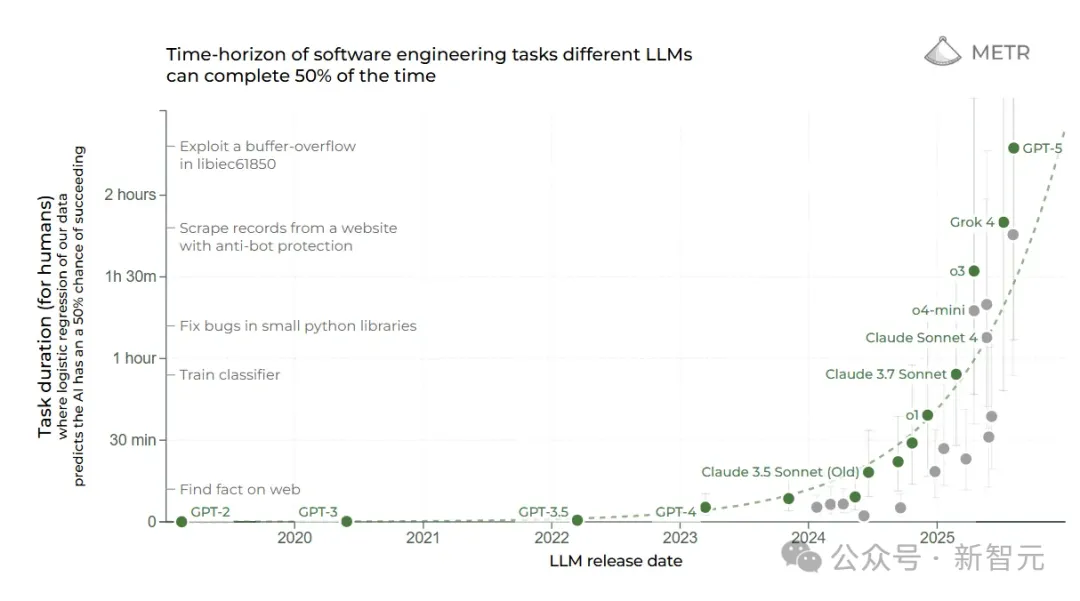Image resolution: width=1080 pixels, height=601 pixels.
Task: Click the GPT-3 data point
Action: click(346, 521)
